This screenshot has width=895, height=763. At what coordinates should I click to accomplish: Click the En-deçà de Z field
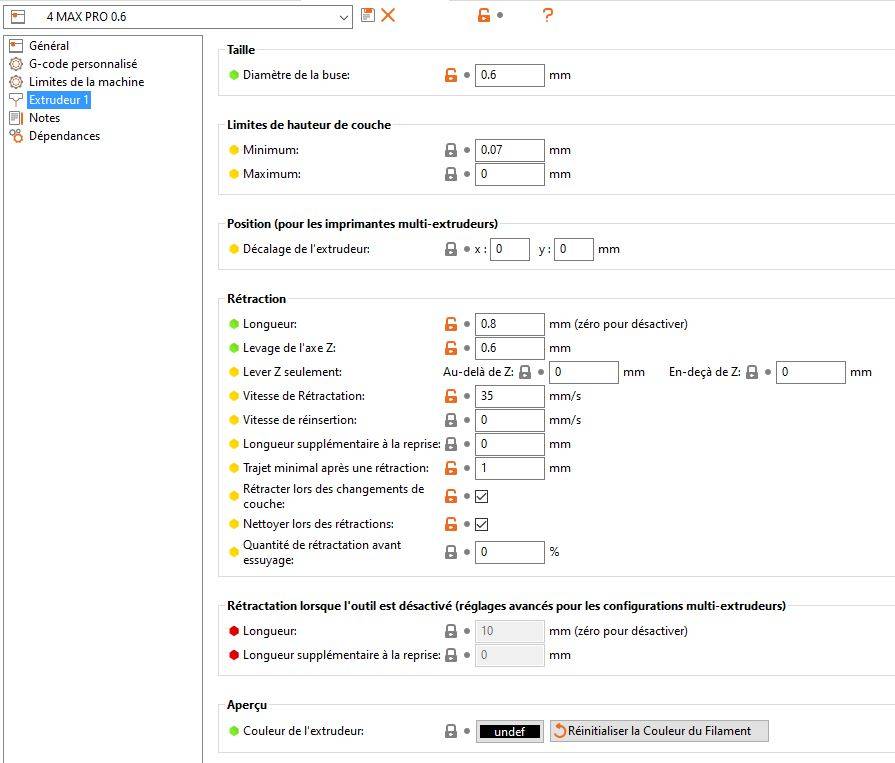point(811,372)
